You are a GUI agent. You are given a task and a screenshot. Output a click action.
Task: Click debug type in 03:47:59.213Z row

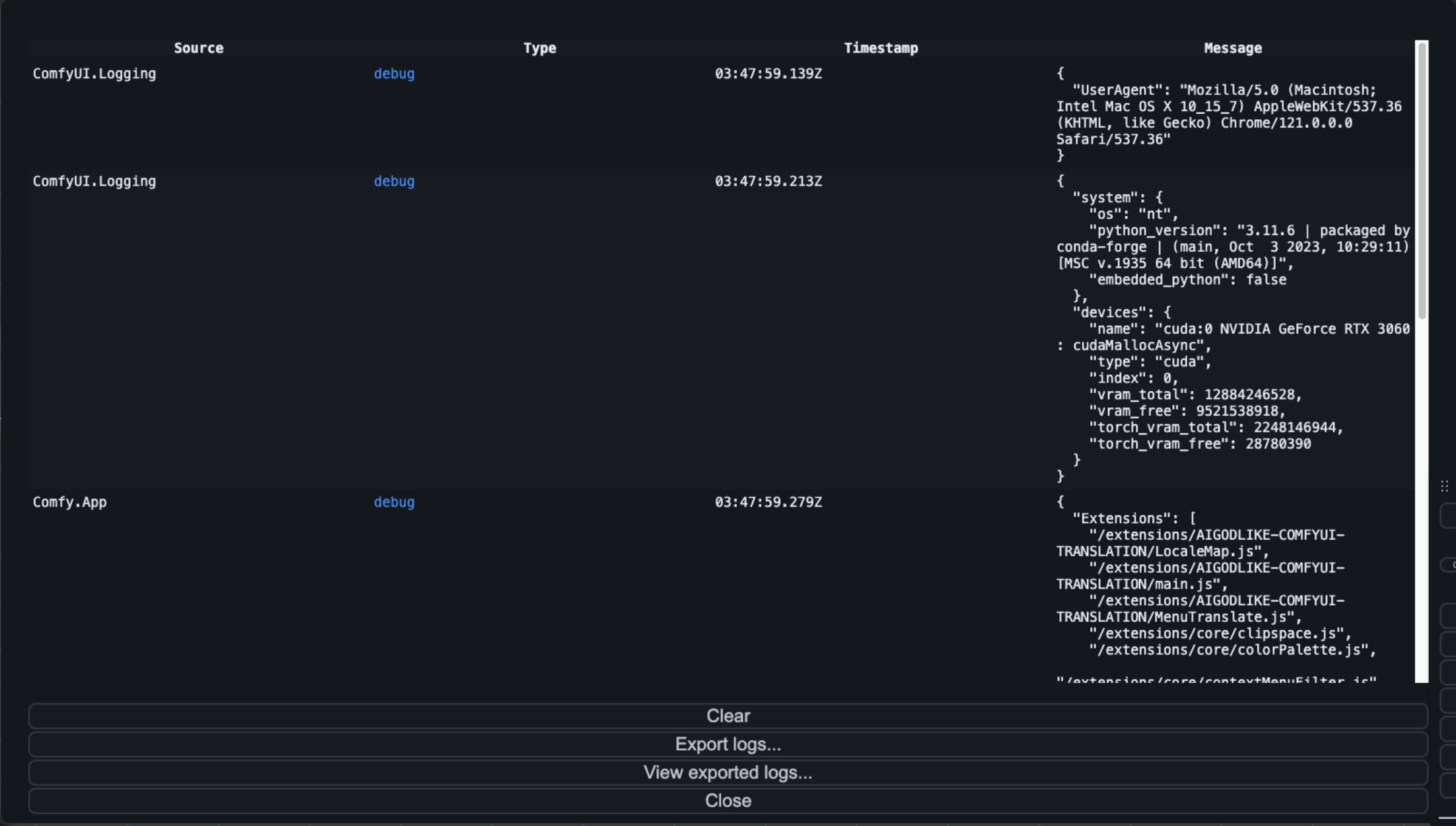coord(394,181)
